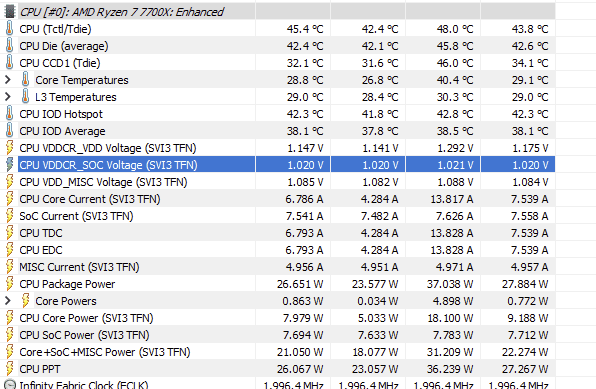This screenshot has width=596, height=389.
Task: Click lightning icon beside Core+SoC+MISC Power
Action: click(10, 352)
